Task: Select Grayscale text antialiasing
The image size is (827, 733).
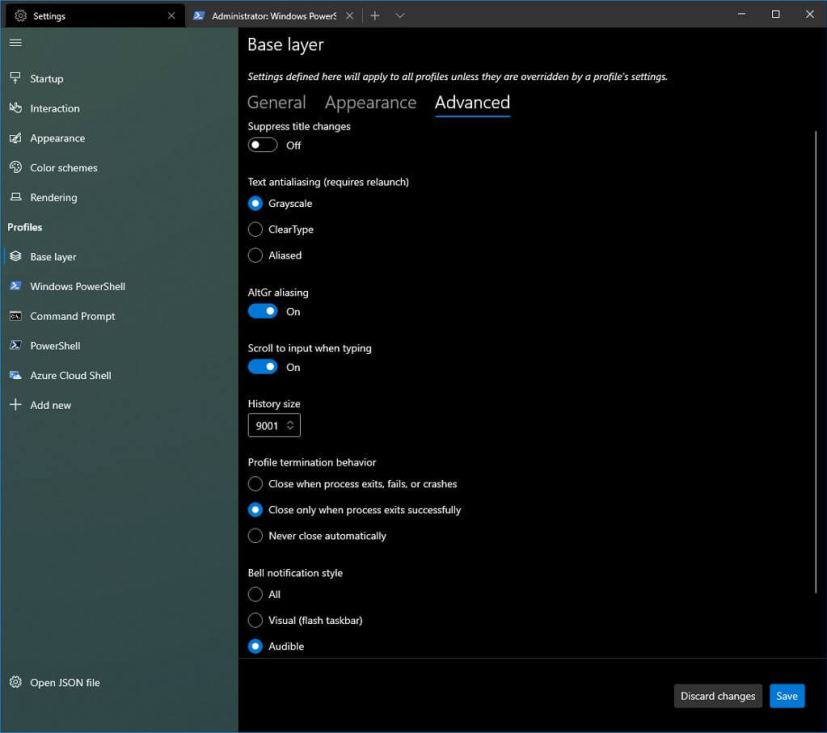Action: point(280,204)
